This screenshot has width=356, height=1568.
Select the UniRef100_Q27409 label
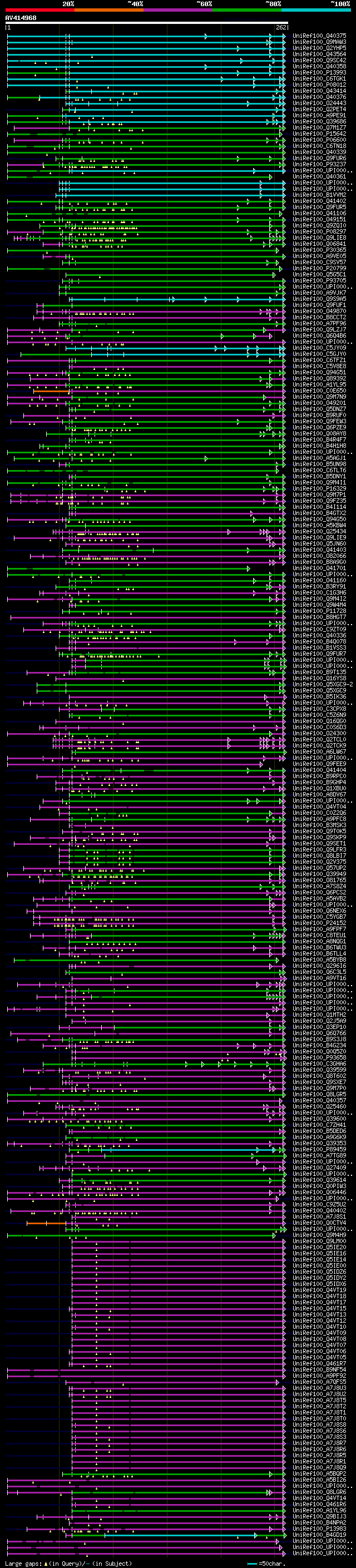coord(319,1168)
